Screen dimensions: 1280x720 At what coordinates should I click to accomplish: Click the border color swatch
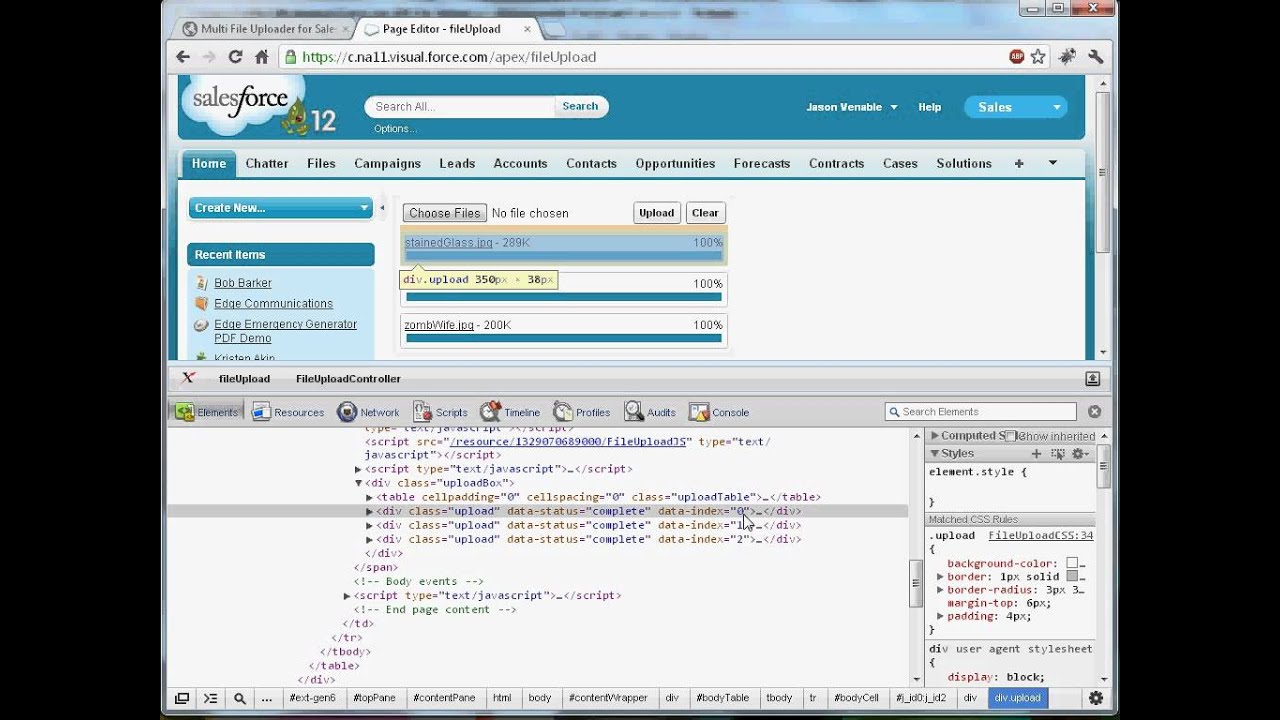(1072, 577)
